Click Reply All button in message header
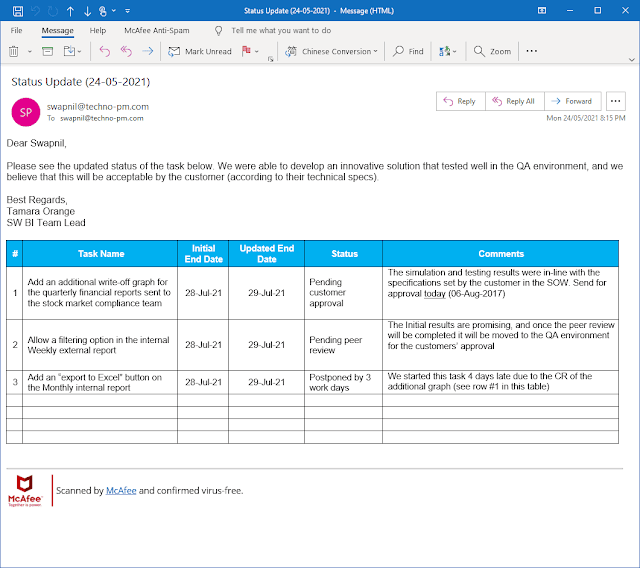Image resolution: width=640 pixels, height=568 pixels. [515, 101]
